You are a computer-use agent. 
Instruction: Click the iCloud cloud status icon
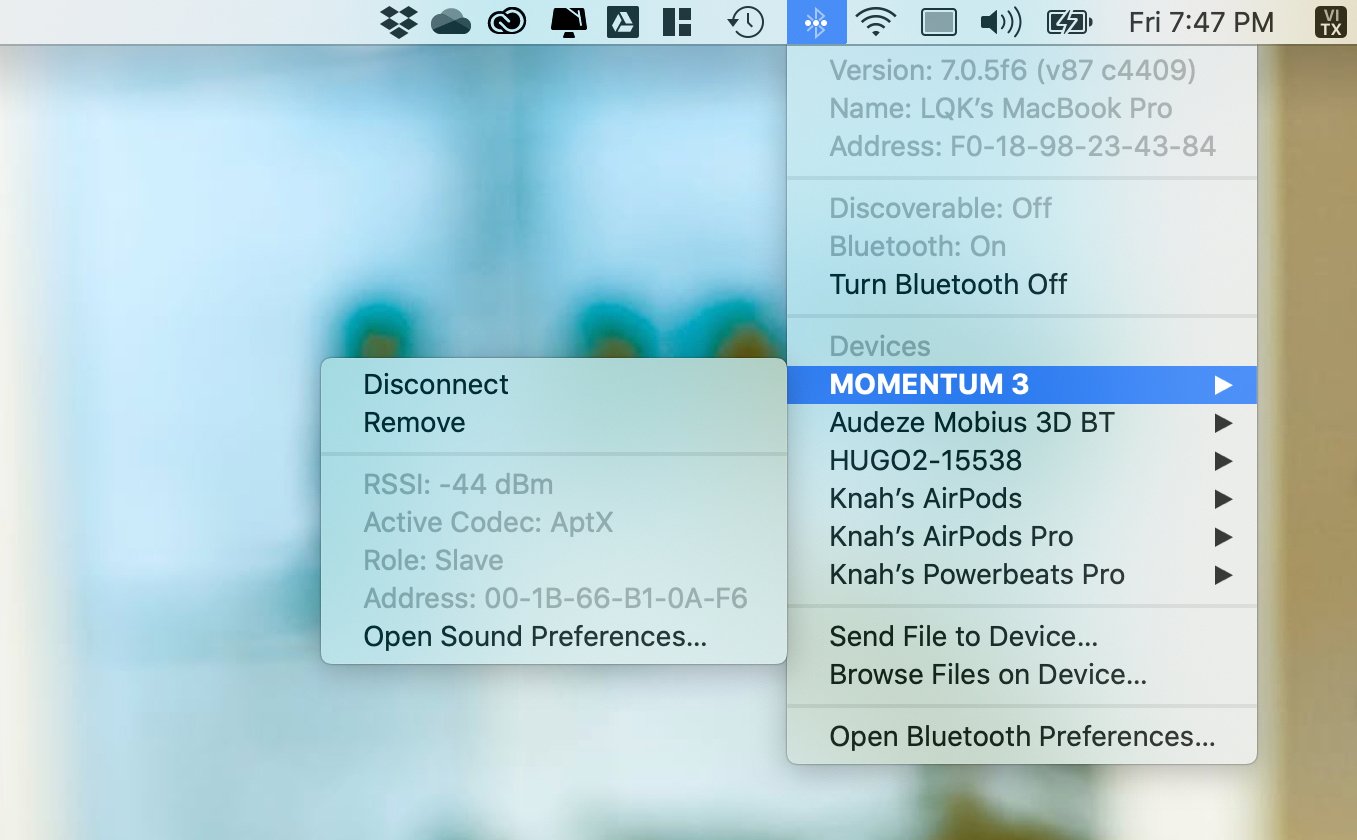tap(450, 21)
